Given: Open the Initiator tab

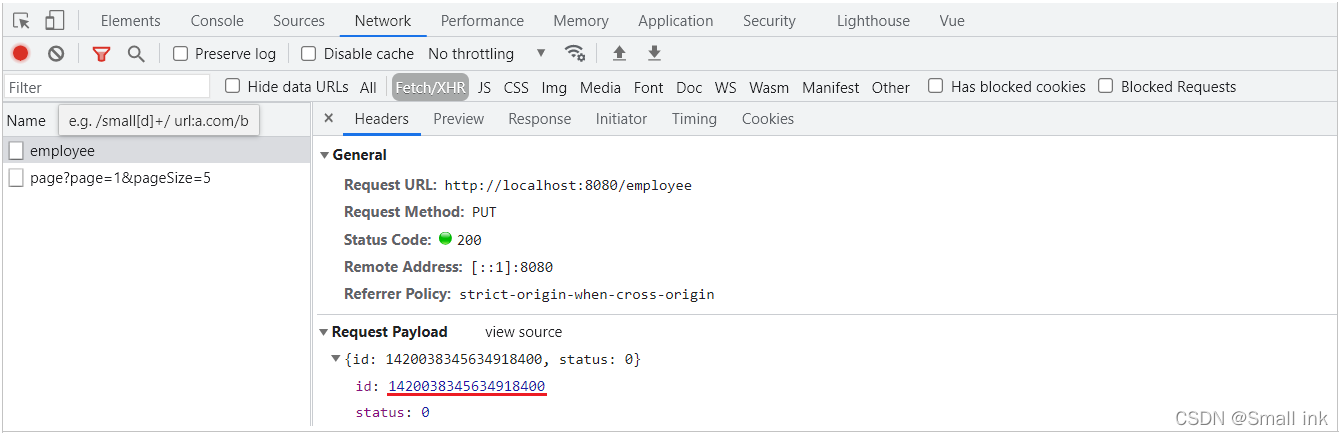Looking at the screenshot, I should click(622, 118).
